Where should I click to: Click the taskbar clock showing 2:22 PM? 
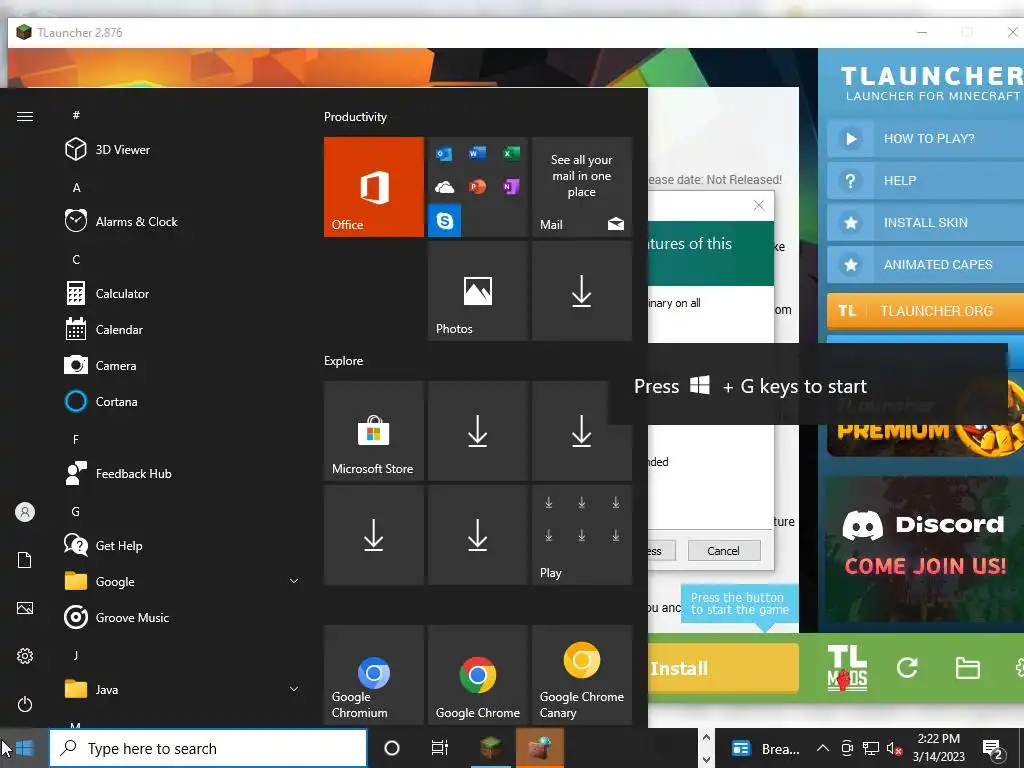(938, 748)
